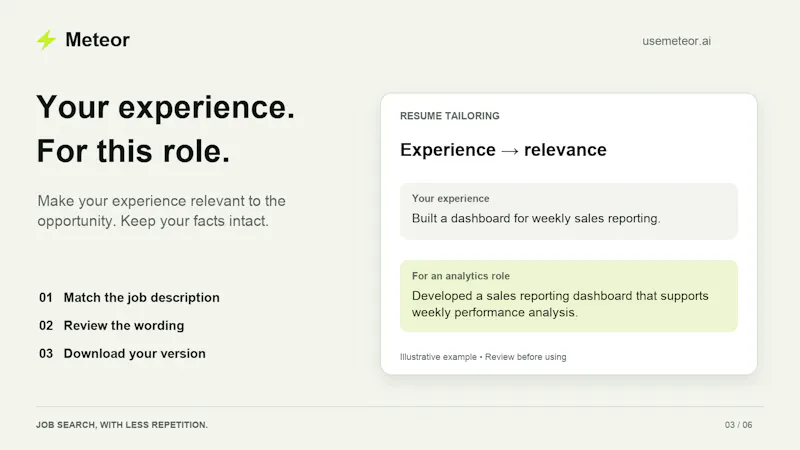Click the 'JOB SEARCH, WITH LESS REPETITION' footer tagline
The height and width of the screenshot is (450, 800).
[122, 425]
